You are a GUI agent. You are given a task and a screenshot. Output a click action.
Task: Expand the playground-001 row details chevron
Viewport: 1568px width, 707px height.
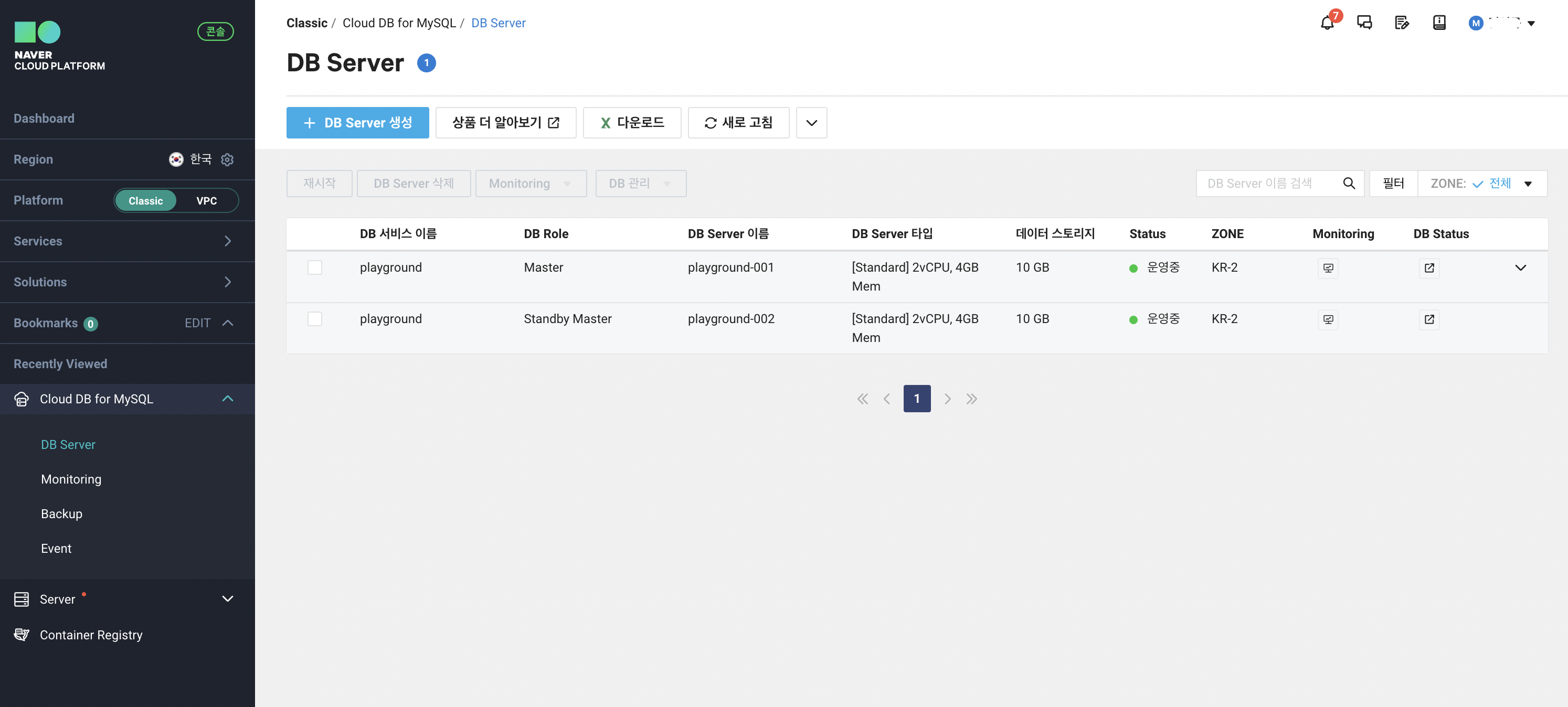tap(1520, 267)
